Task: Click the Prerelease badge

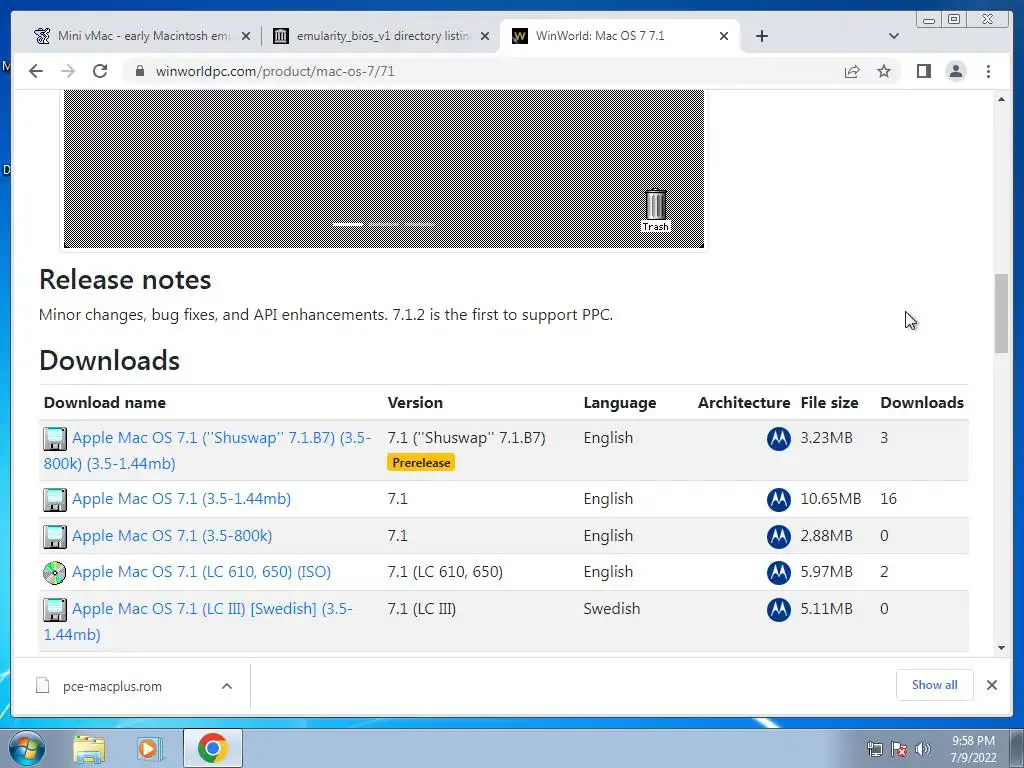Action: 421,462
